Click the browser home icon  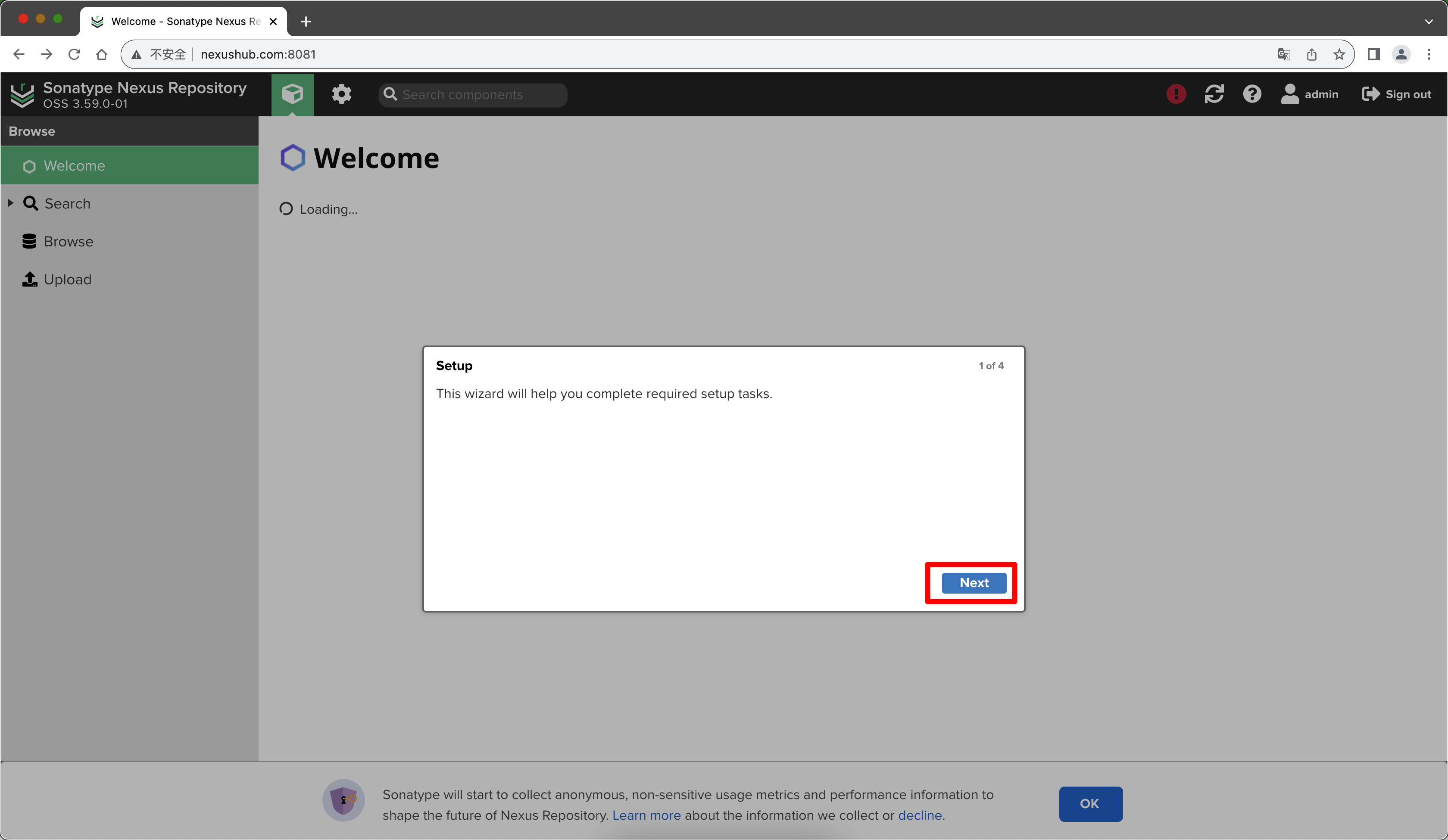102,54
